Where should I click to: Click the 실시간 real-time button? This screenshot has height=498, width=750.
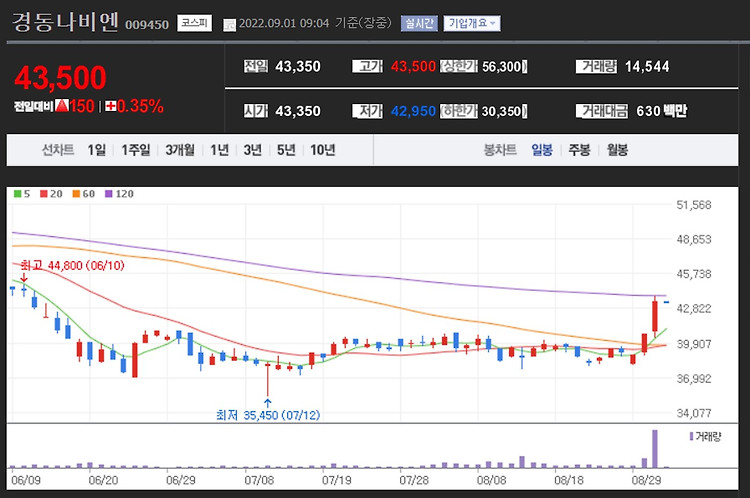419,23
